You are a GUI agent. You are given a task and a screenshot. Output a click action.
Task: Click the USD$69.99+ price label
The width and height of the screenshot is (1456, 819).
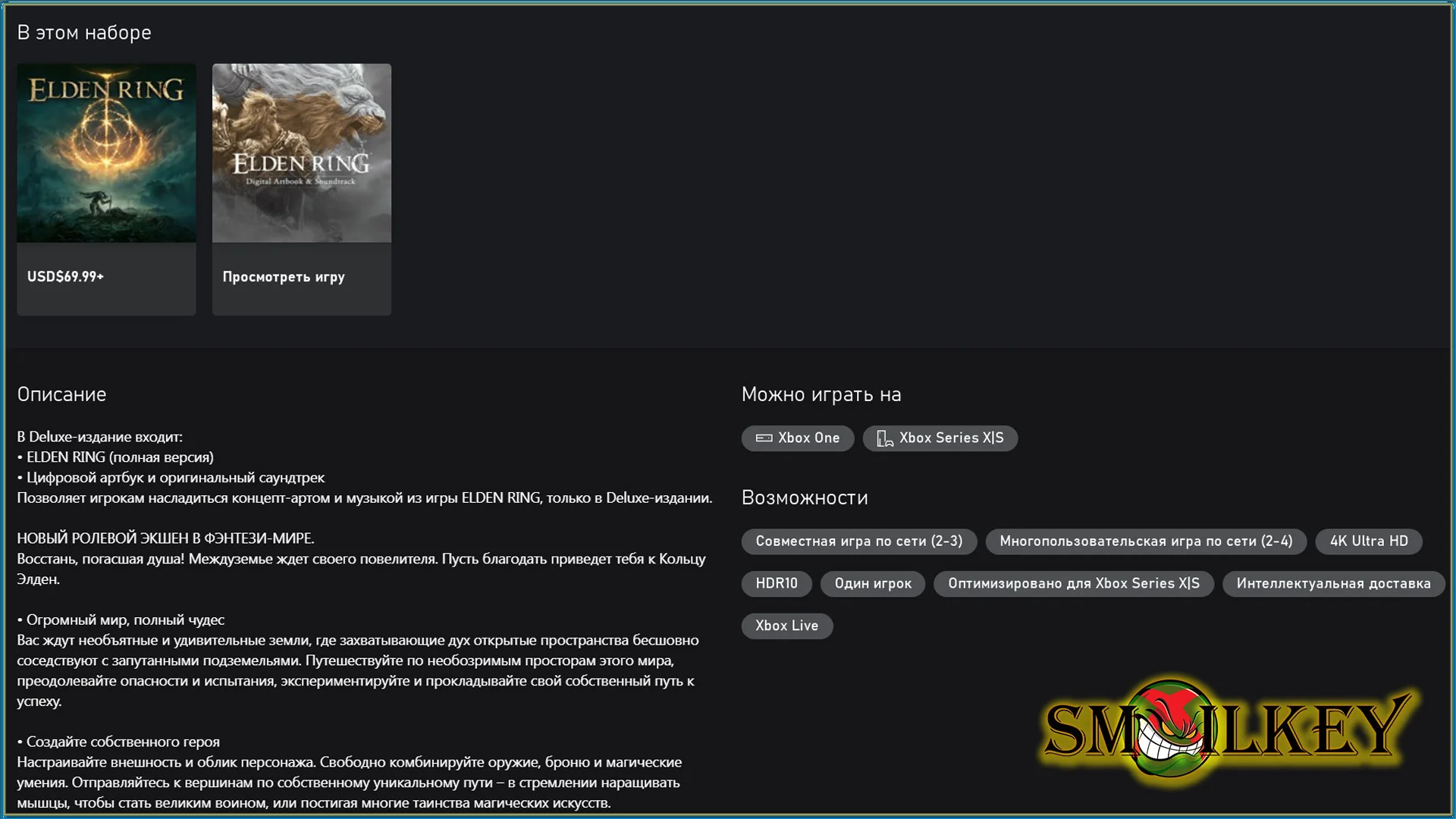click(x=65, y=277)
